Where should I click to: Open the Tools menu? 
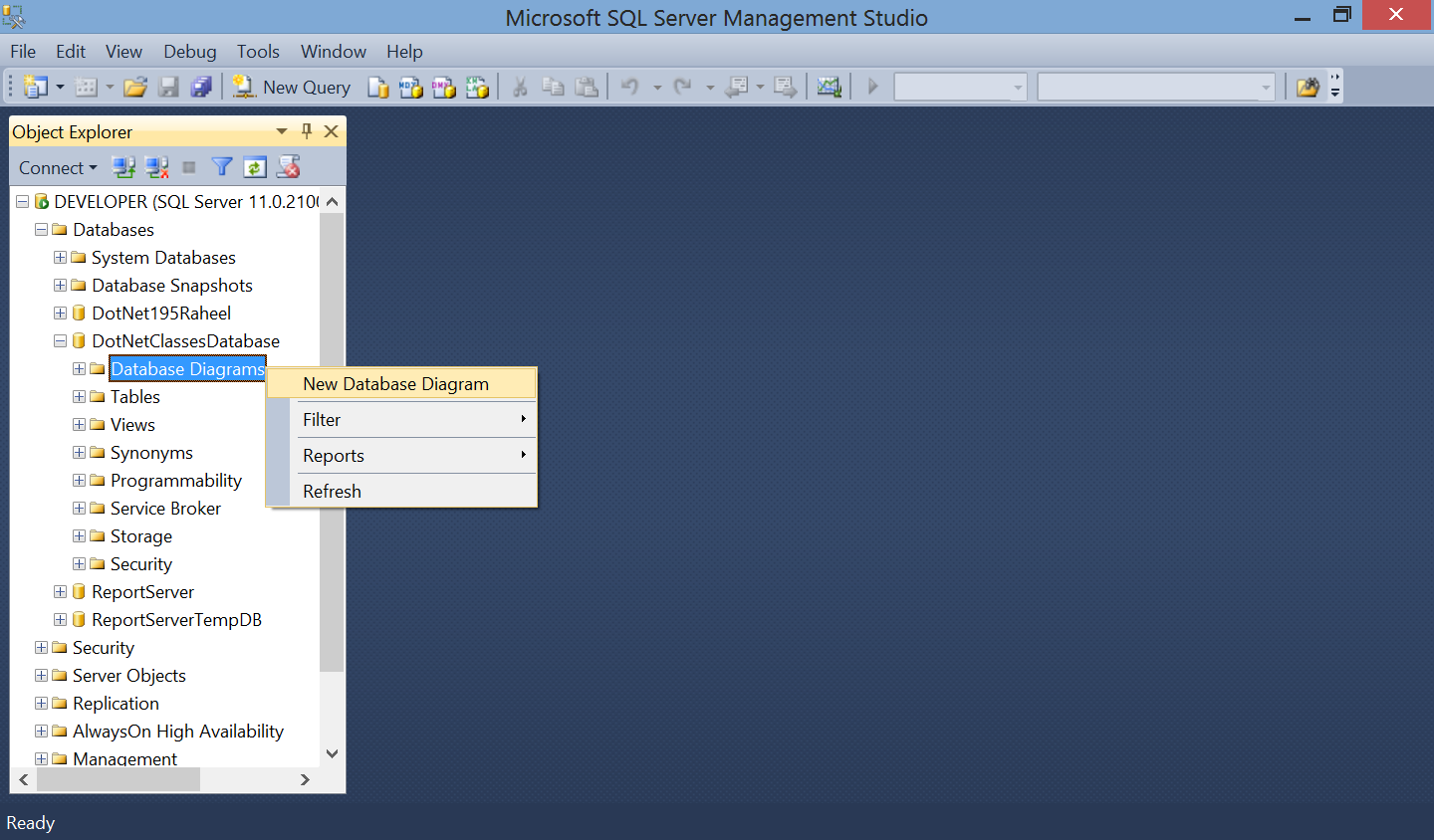pyautogui.click(x=258, y=52)
